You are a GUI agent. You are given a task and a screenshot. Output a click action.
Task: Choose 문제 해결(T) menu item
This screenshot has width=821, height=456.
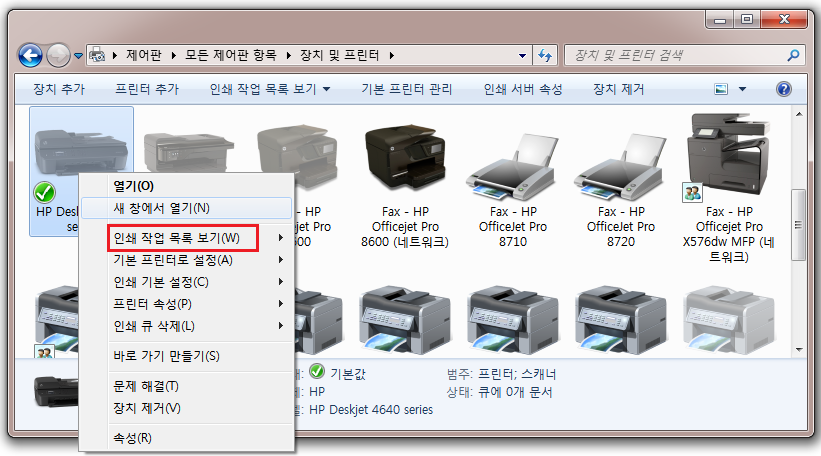(x=186, y=386)
